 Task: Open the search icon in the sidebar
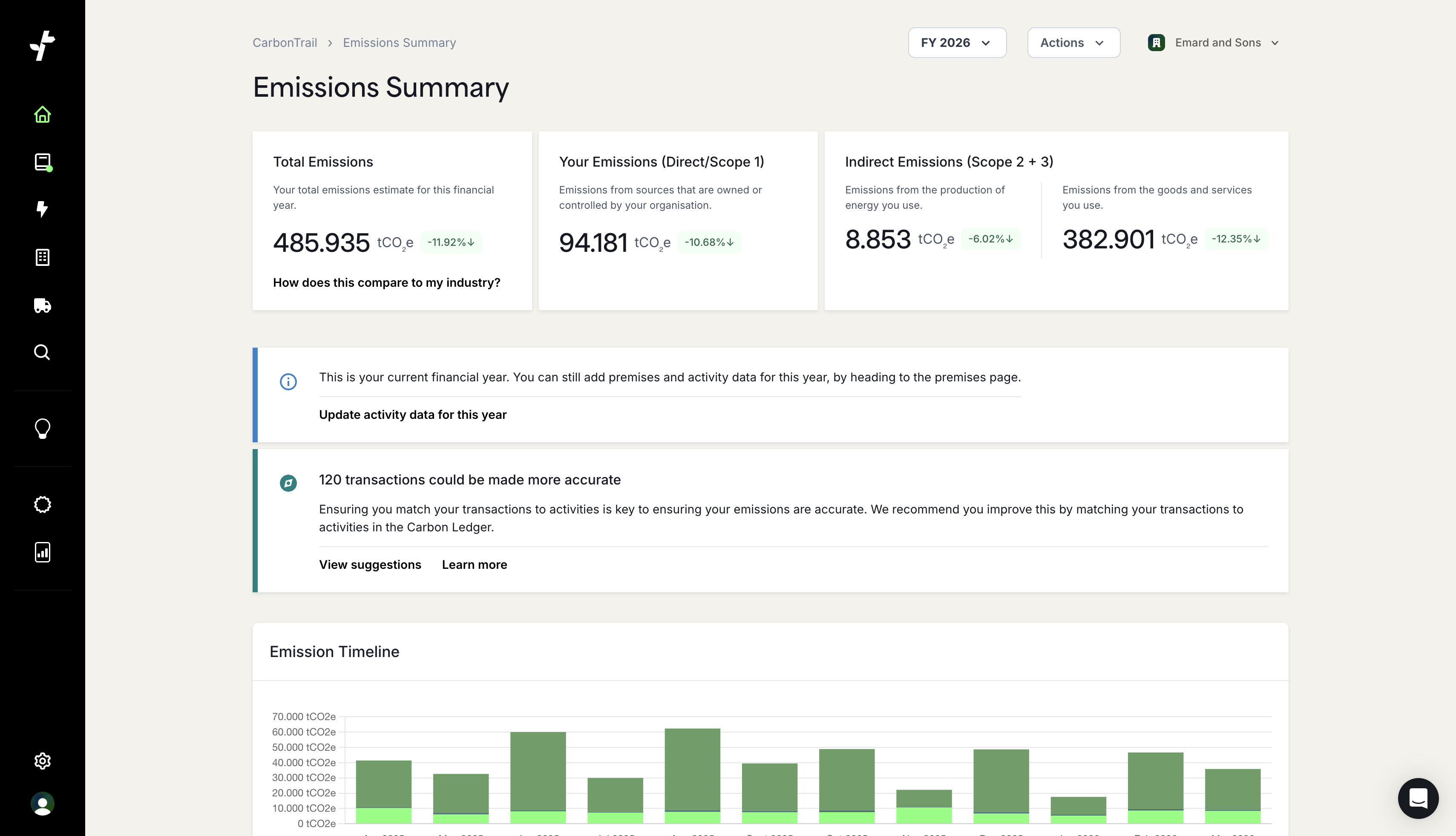pyautogui.click(x=43, y=352)
